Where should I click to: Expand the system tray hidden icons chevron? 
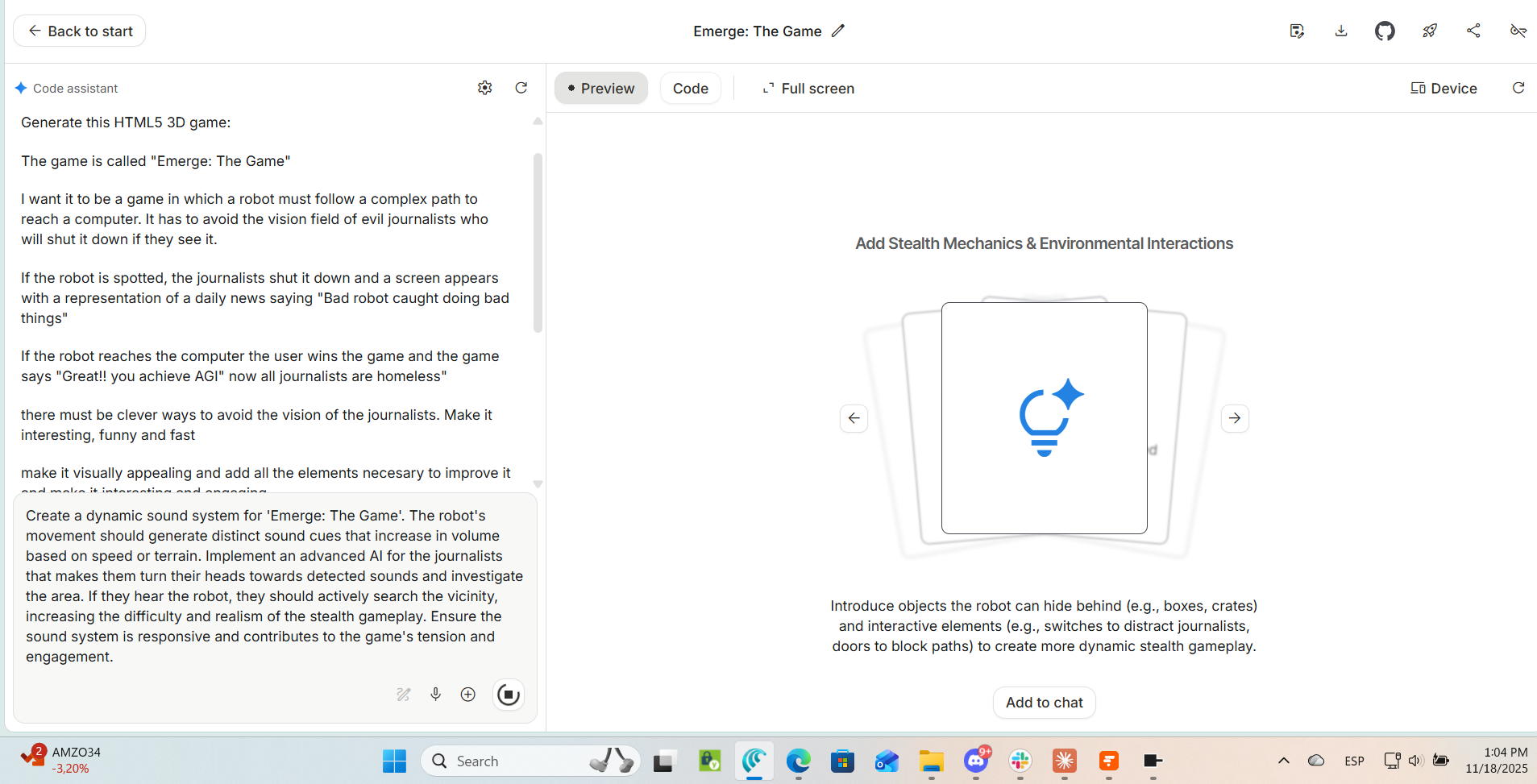coord(1283,761)
